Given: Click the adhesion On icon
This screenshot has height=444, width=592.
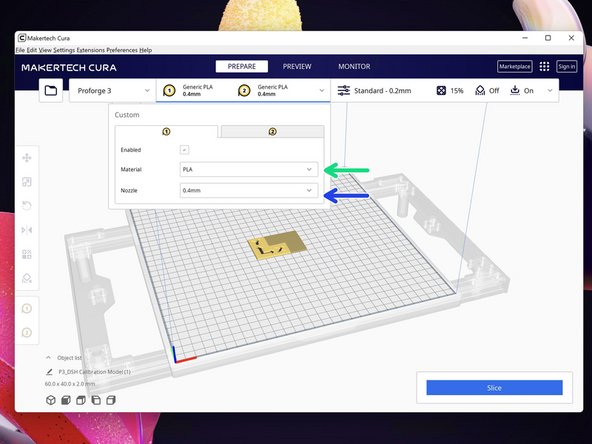Looking at the screenshot, I should click(515, 91).
